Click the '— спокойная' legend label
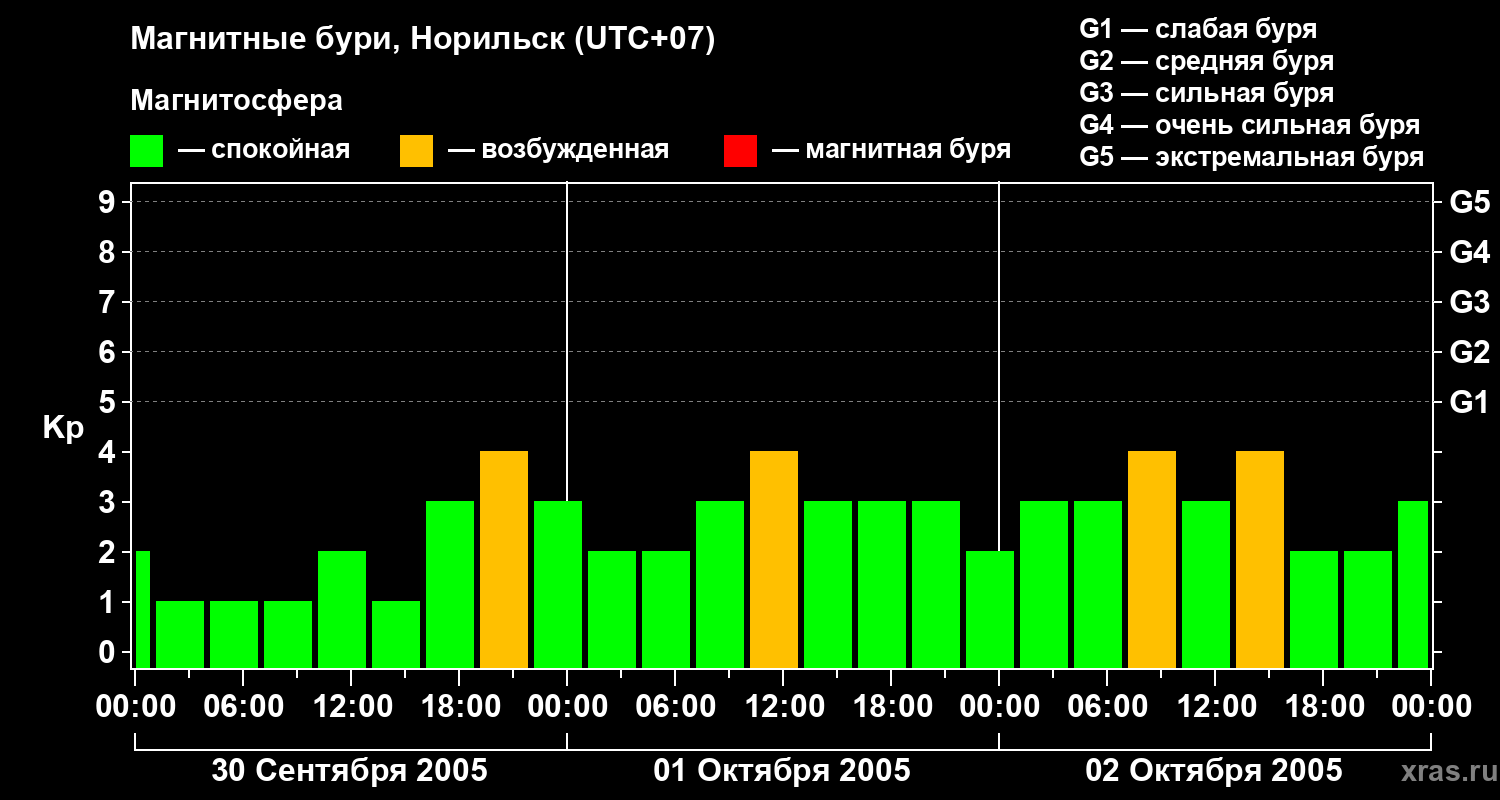This screenshot has height=800, width=1500. point(264,150)
